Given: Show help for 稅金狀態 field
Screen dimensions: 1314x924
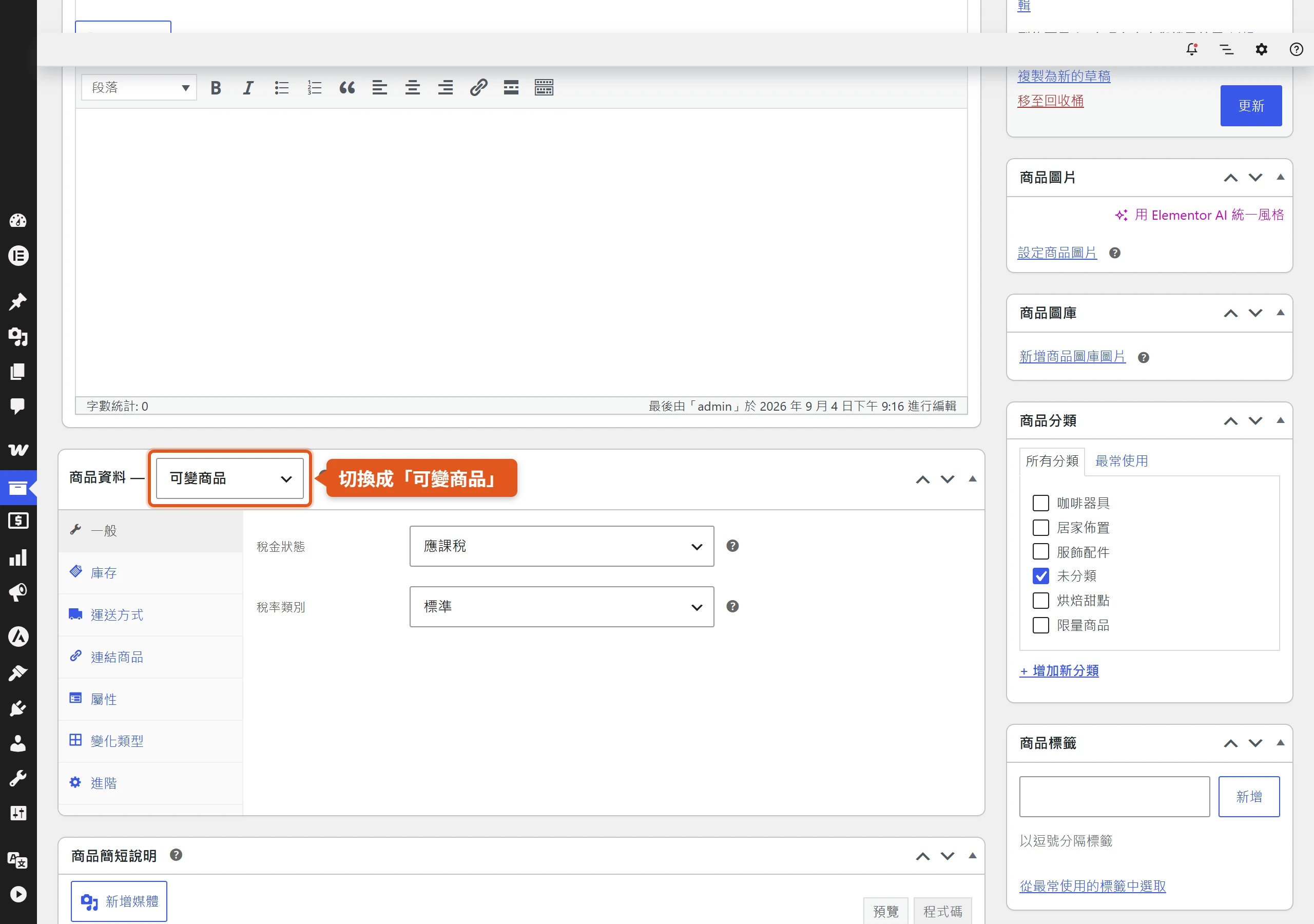Looking at the screenshot, I should point(732,546).
